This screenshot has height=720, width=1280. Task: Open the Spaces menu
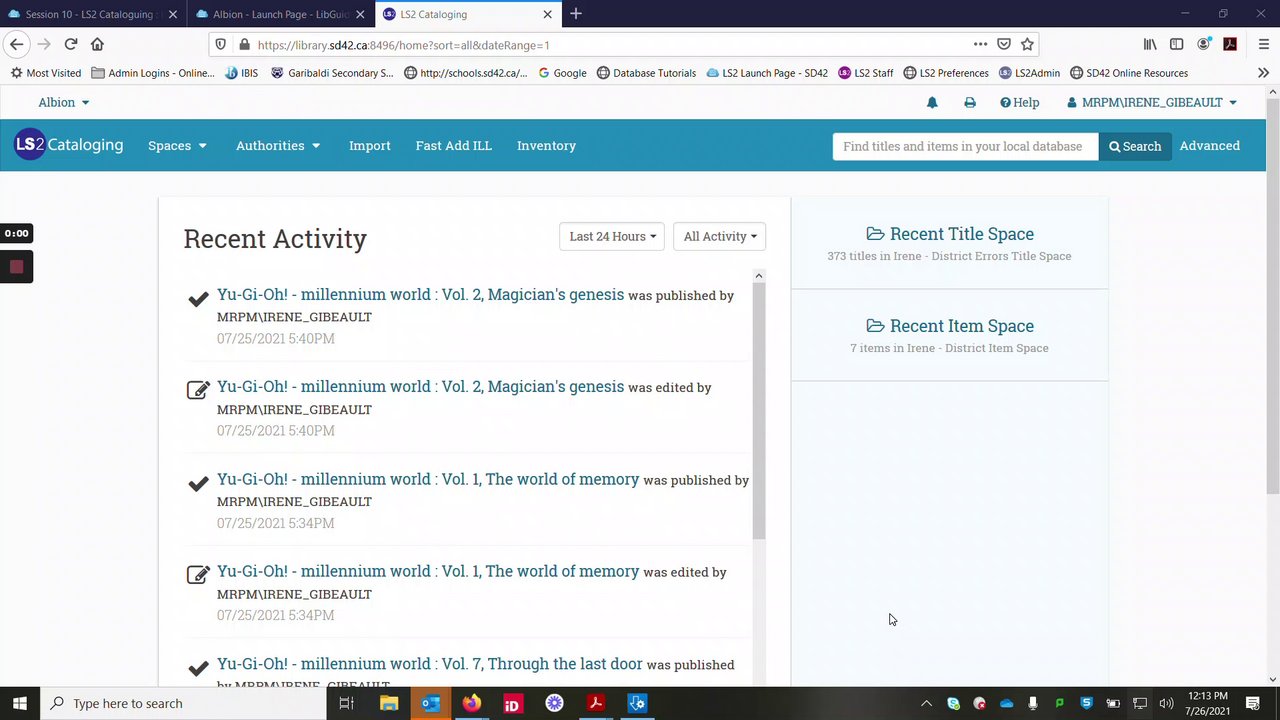[x=177, y=146]
